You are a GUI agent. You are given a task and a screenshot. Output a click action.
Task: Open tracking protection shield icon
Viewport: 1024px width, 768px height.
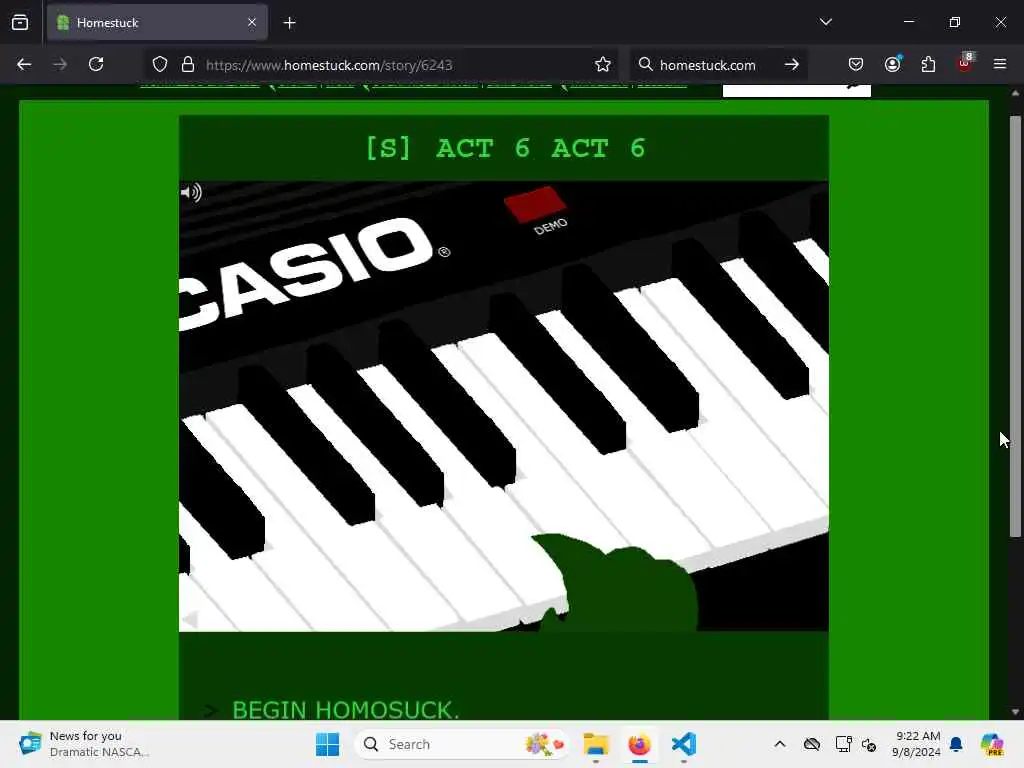160,64
